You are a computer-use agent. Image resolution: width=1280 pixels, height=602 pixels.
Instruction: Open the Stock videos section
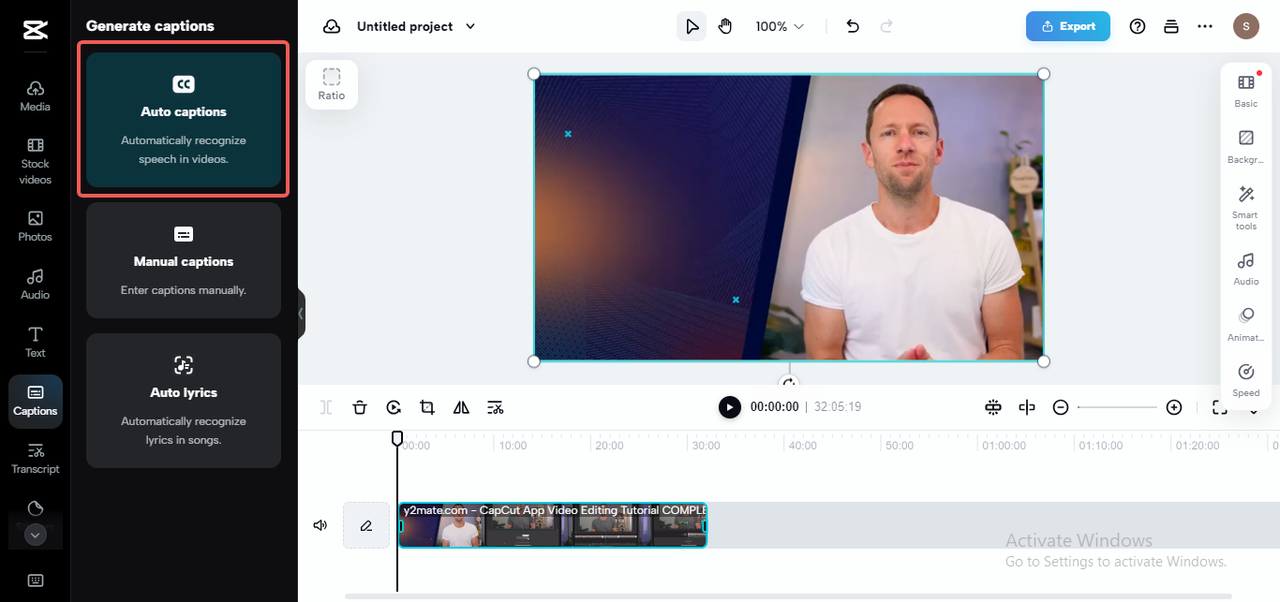35,162
